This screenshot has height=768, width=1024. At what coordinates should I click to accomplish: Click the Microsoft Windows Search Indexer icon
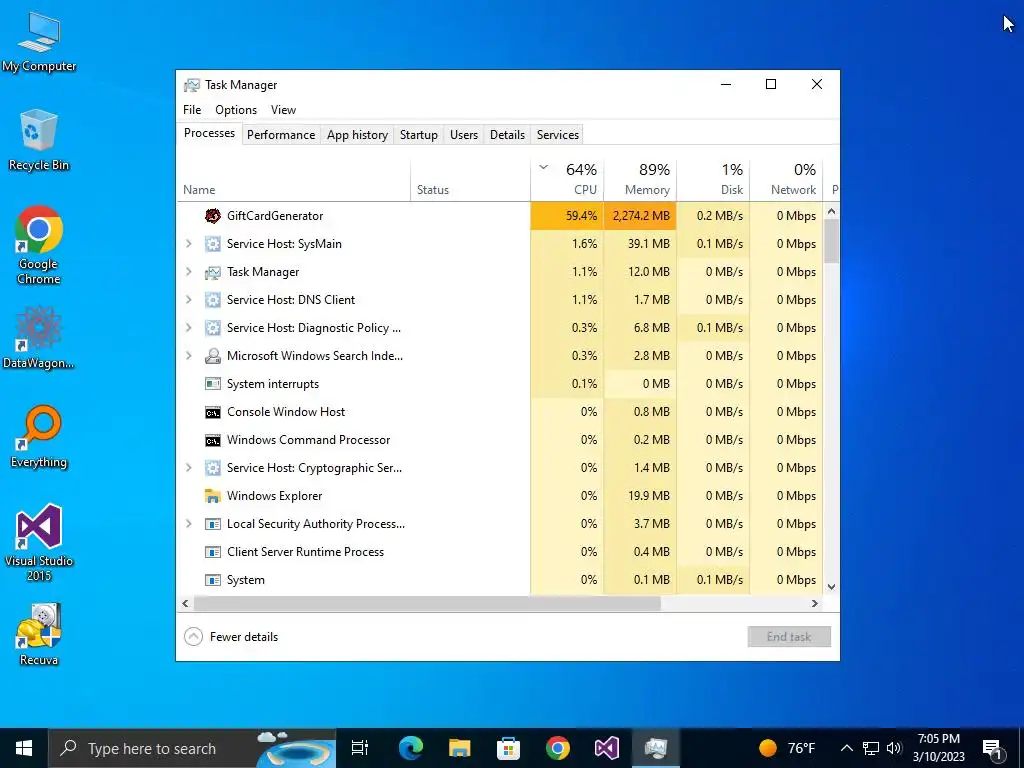[x=212, y=356]
